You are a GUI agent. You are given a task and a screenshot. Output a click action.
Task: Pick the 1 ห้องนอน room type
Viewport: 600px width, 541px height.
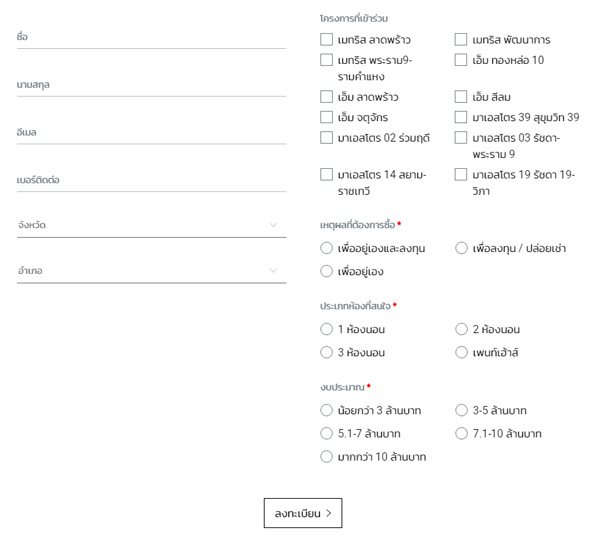pos(326,329)
